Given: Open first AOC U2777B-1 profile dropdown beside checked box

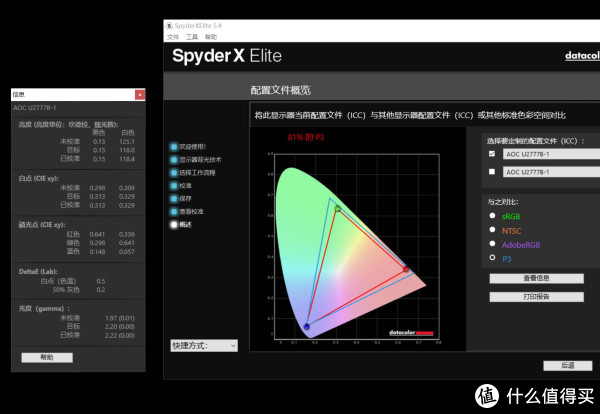Looking at the screenshot, I should 551,154.
